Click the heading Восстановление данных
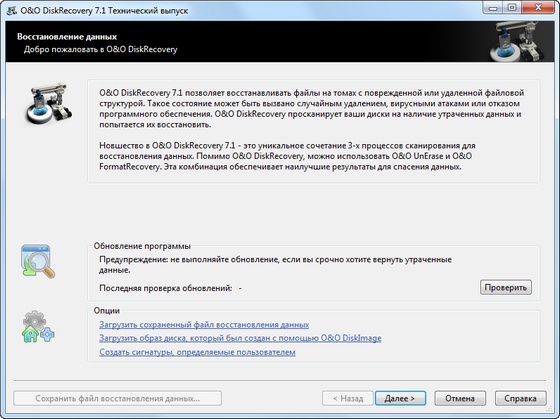Viewport: 560px width, 419px height. tap(67, 37)
